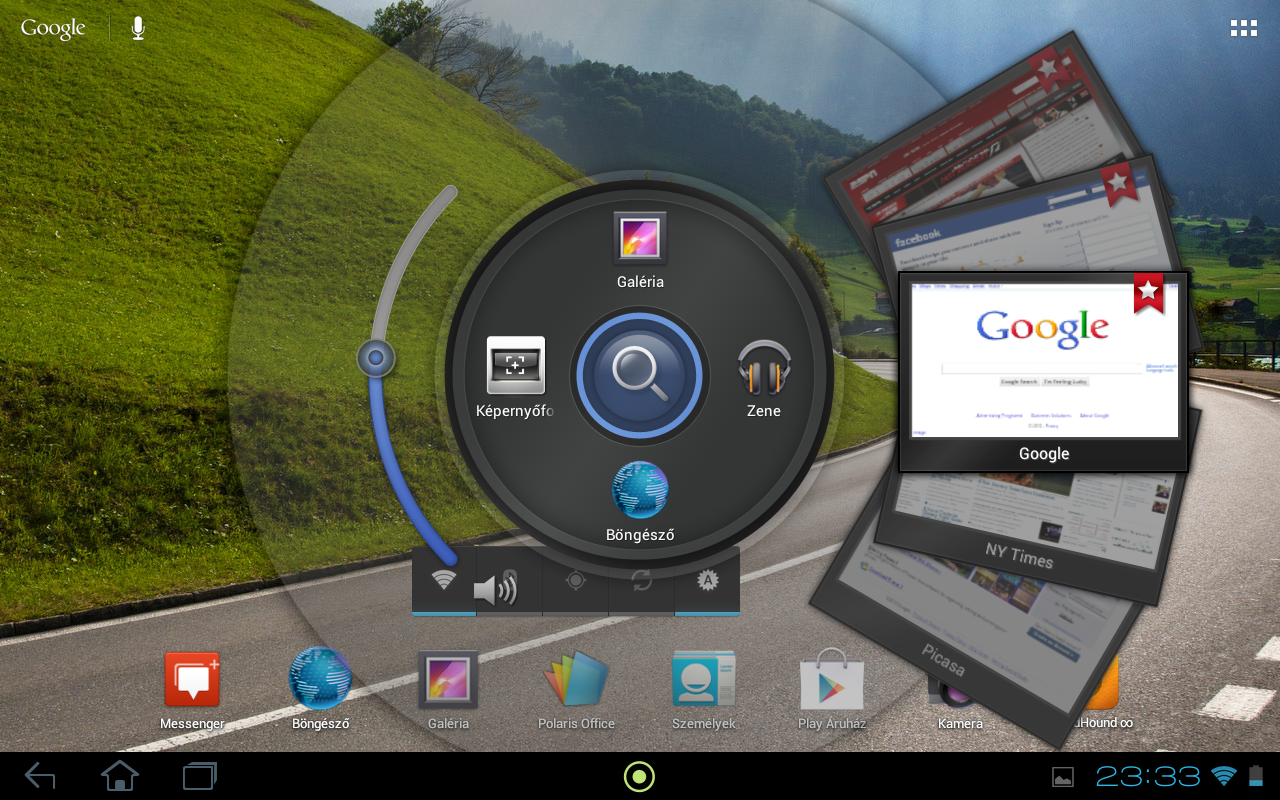The height and width of the screenshot is (800, 1280).
Task: Tap the Back navigation button
Action: coord(40,776)
